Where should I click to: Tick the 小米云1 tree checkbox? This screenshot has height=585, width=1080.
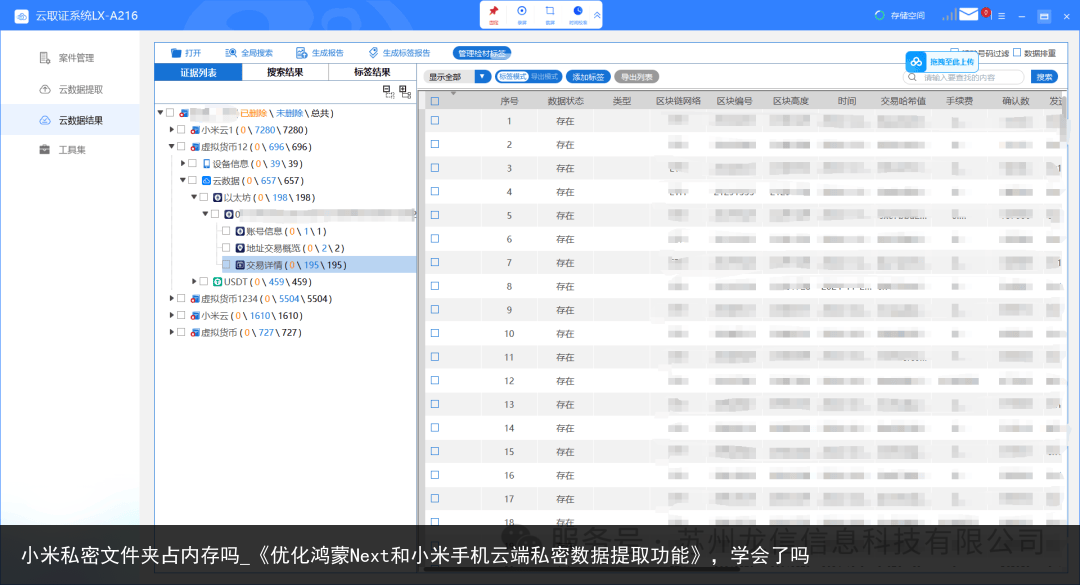(x=181, y=130)
